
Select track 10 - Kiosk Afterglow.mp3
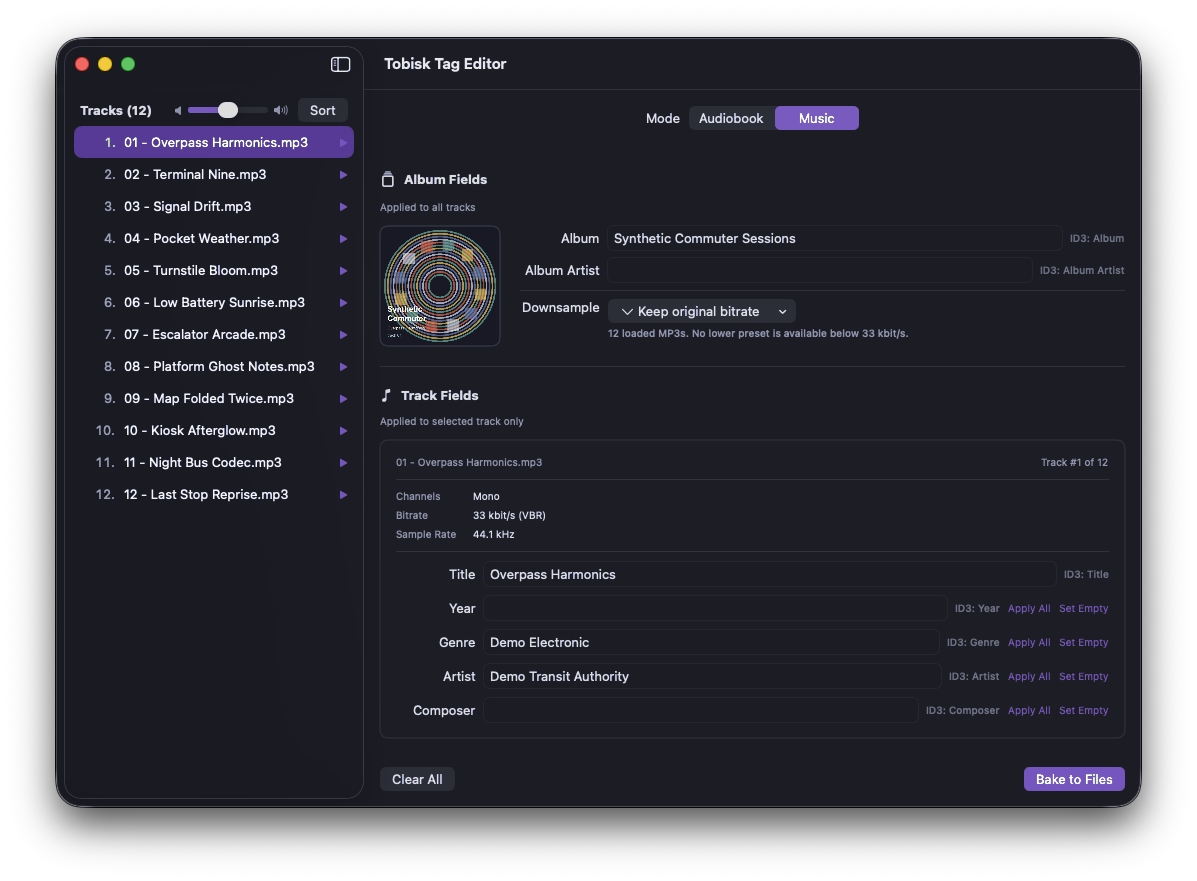point(214,431)
